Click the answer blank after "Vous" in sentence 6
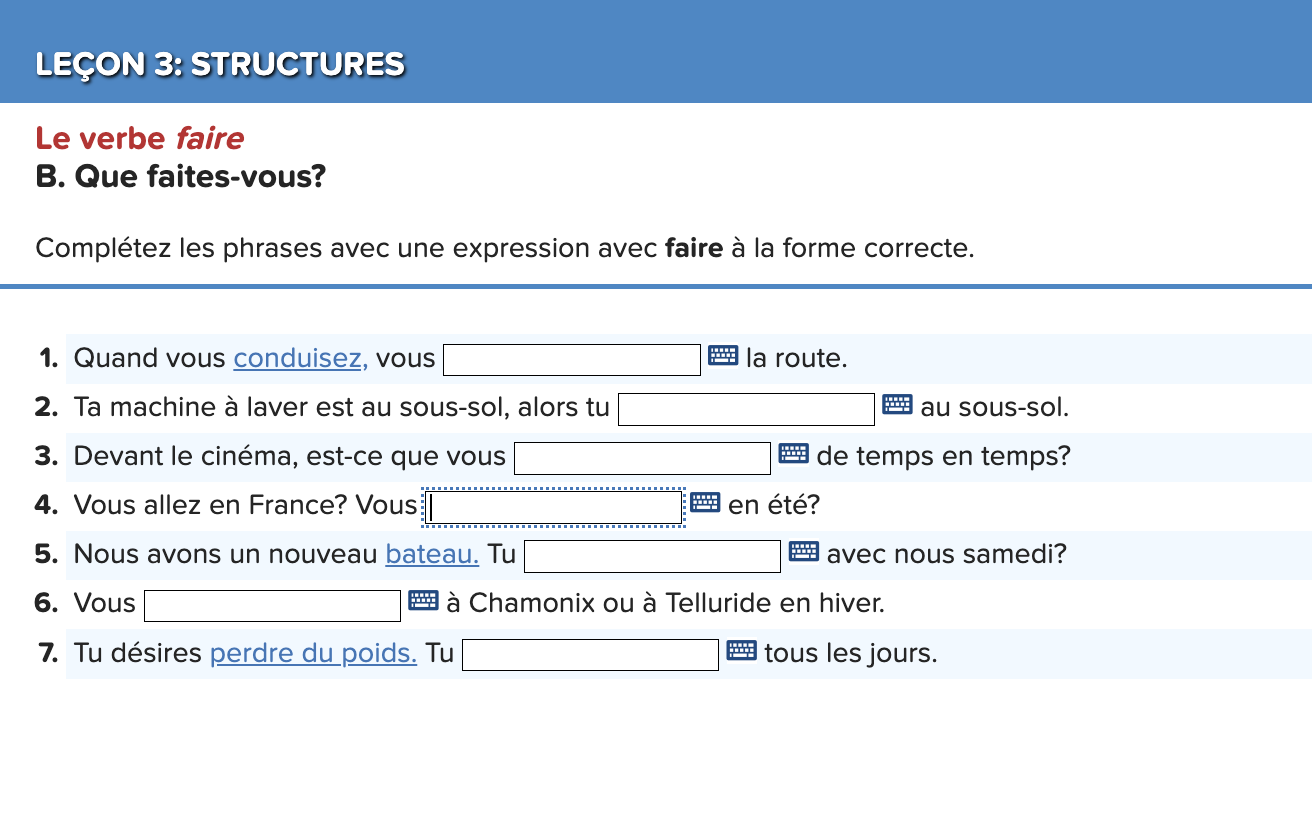The height and width of the screenshot is (834, 1312). pyautogui.click(x=272, y=604)
